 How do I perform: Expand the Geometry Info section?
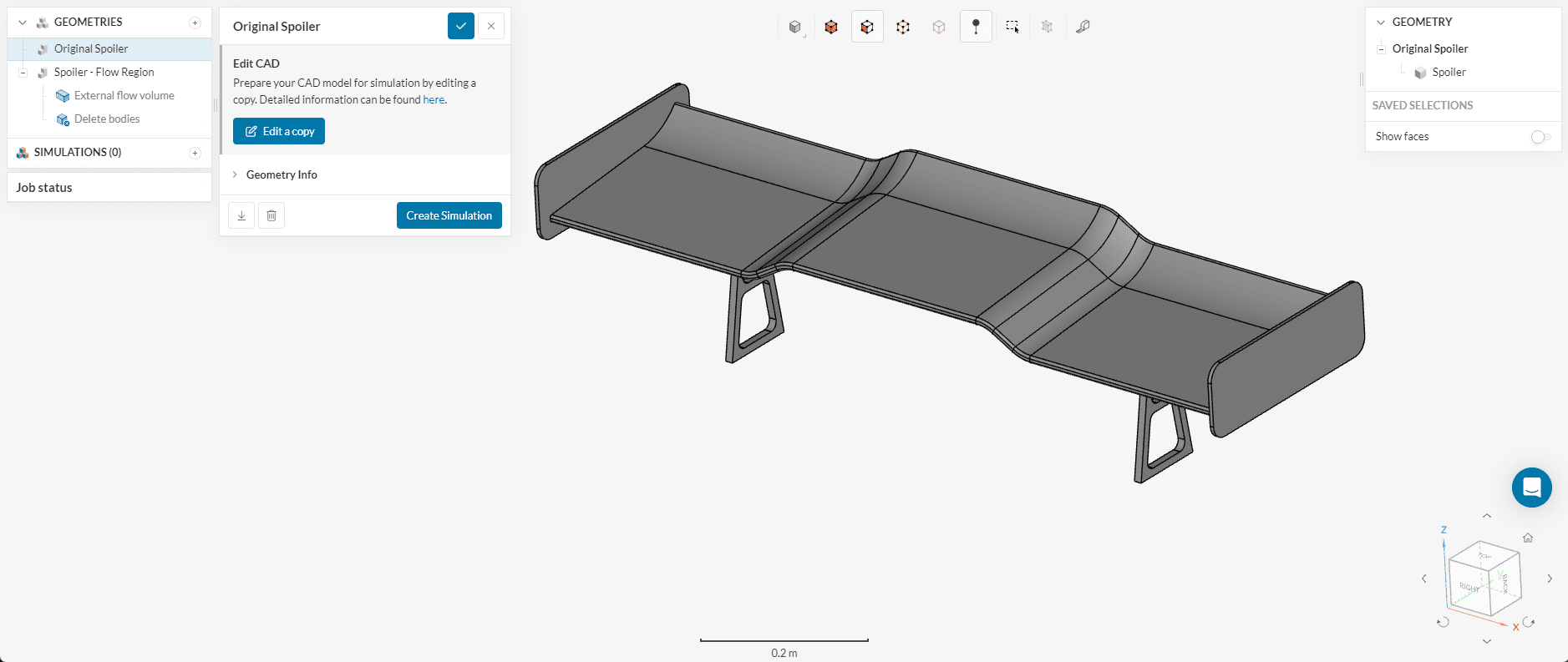(x=282, y=174)
